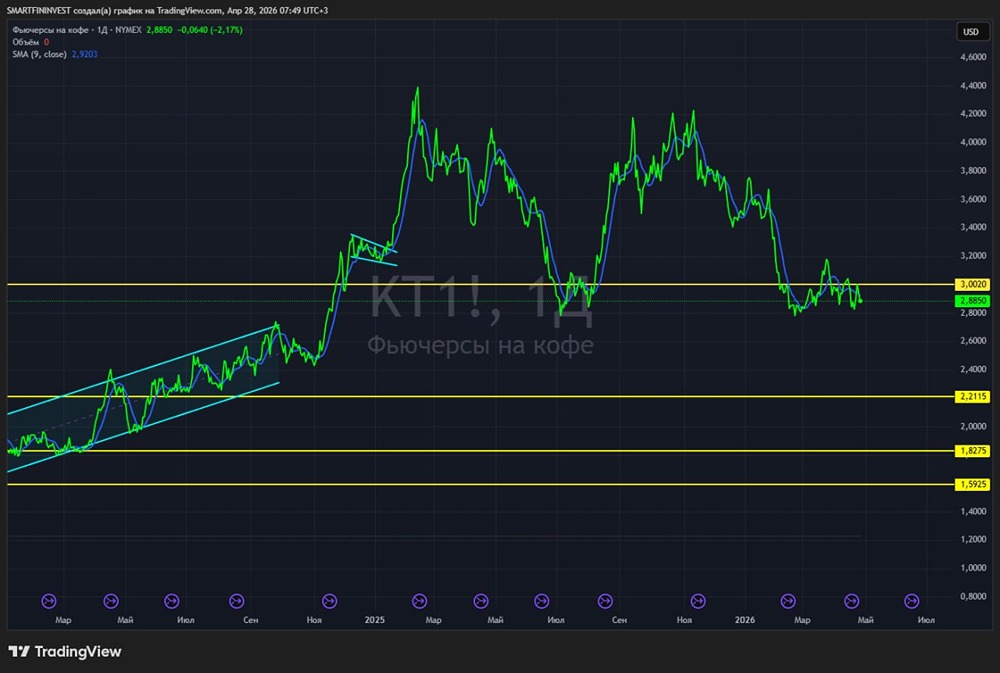Image resolution: width=1000 pixels, height=673 pixels.
Task: Click the 2,0000 value on price axis
Action: coord(973,426)
